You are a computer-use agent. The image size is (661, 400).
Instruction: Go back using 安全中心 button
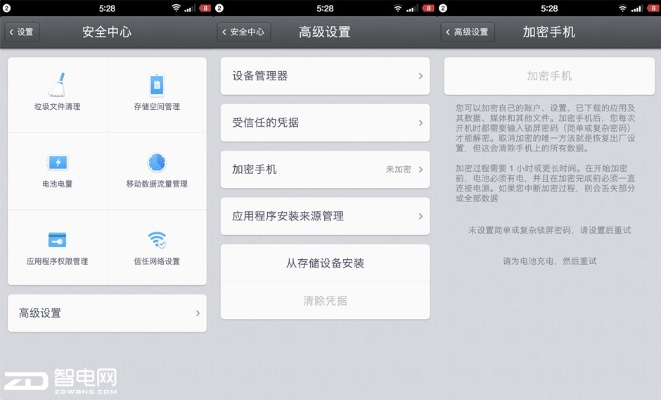(244, 32)
